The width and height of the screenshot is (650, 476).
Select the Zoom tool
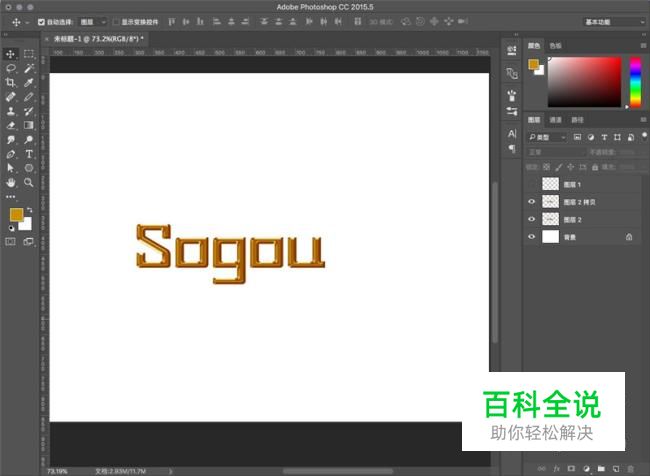[x=29, y=182]
